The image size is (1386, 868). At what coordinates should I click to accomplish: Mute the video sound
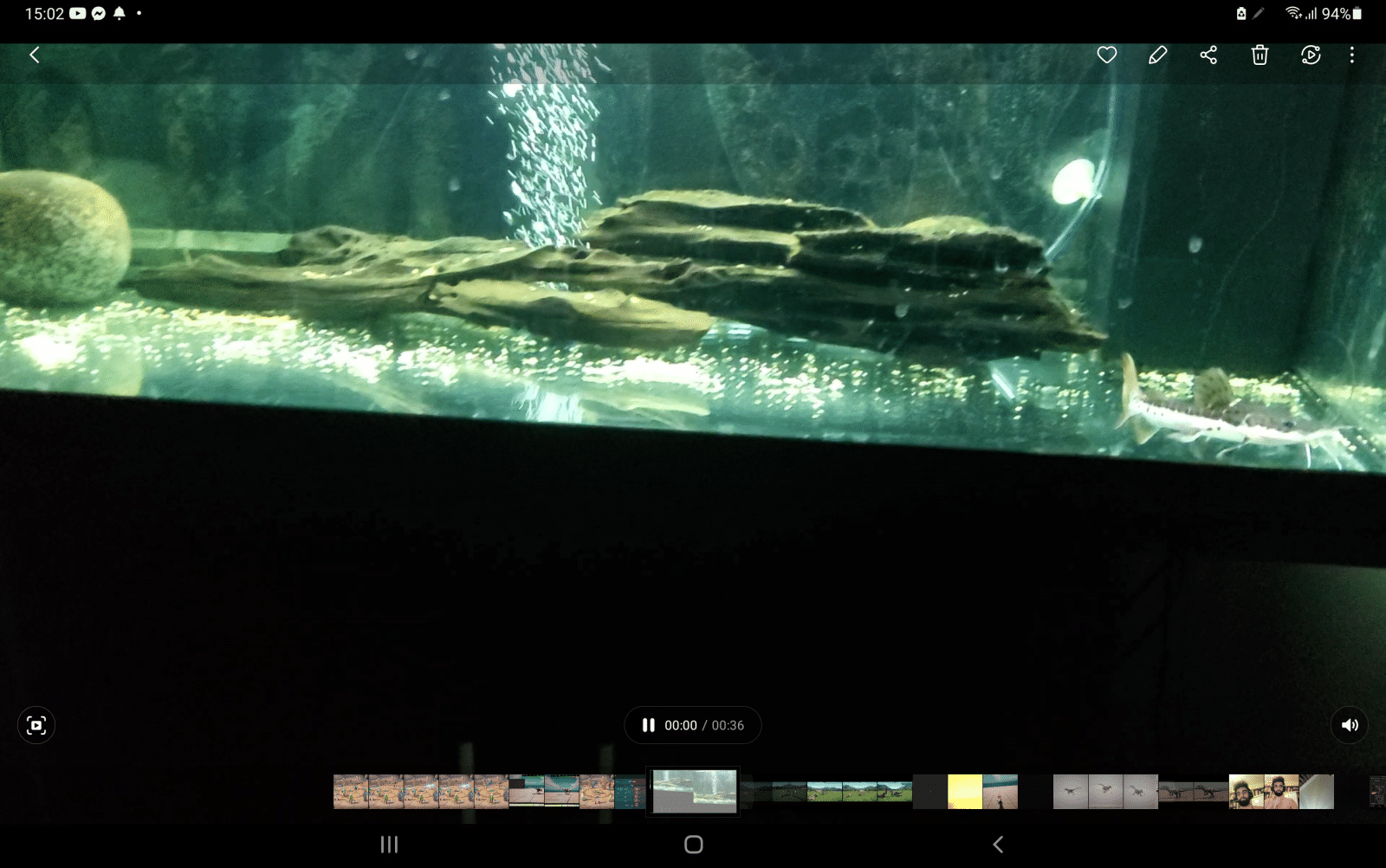click(1350, 725)
